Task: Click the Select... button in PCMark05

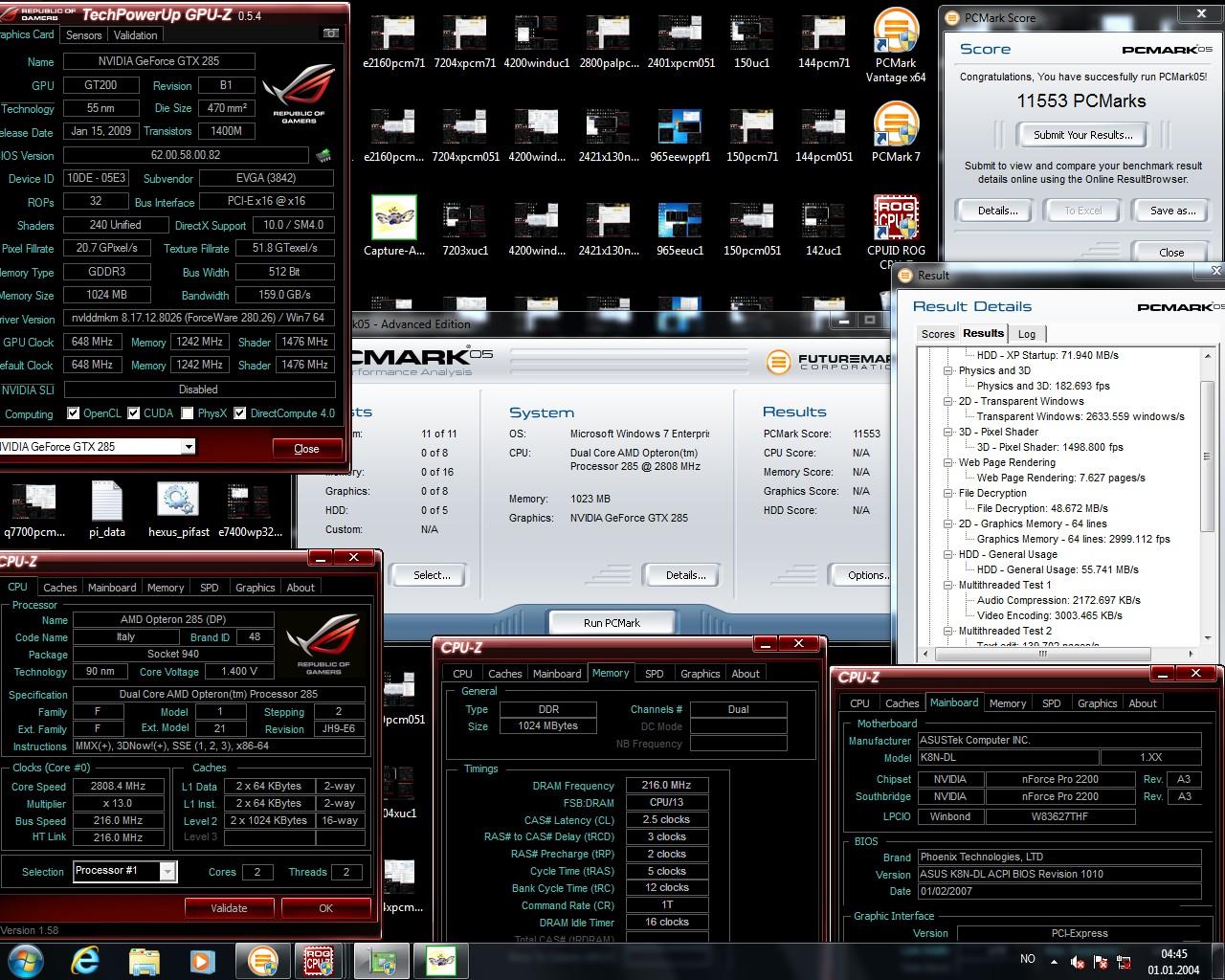Action: tap(432, 575)
